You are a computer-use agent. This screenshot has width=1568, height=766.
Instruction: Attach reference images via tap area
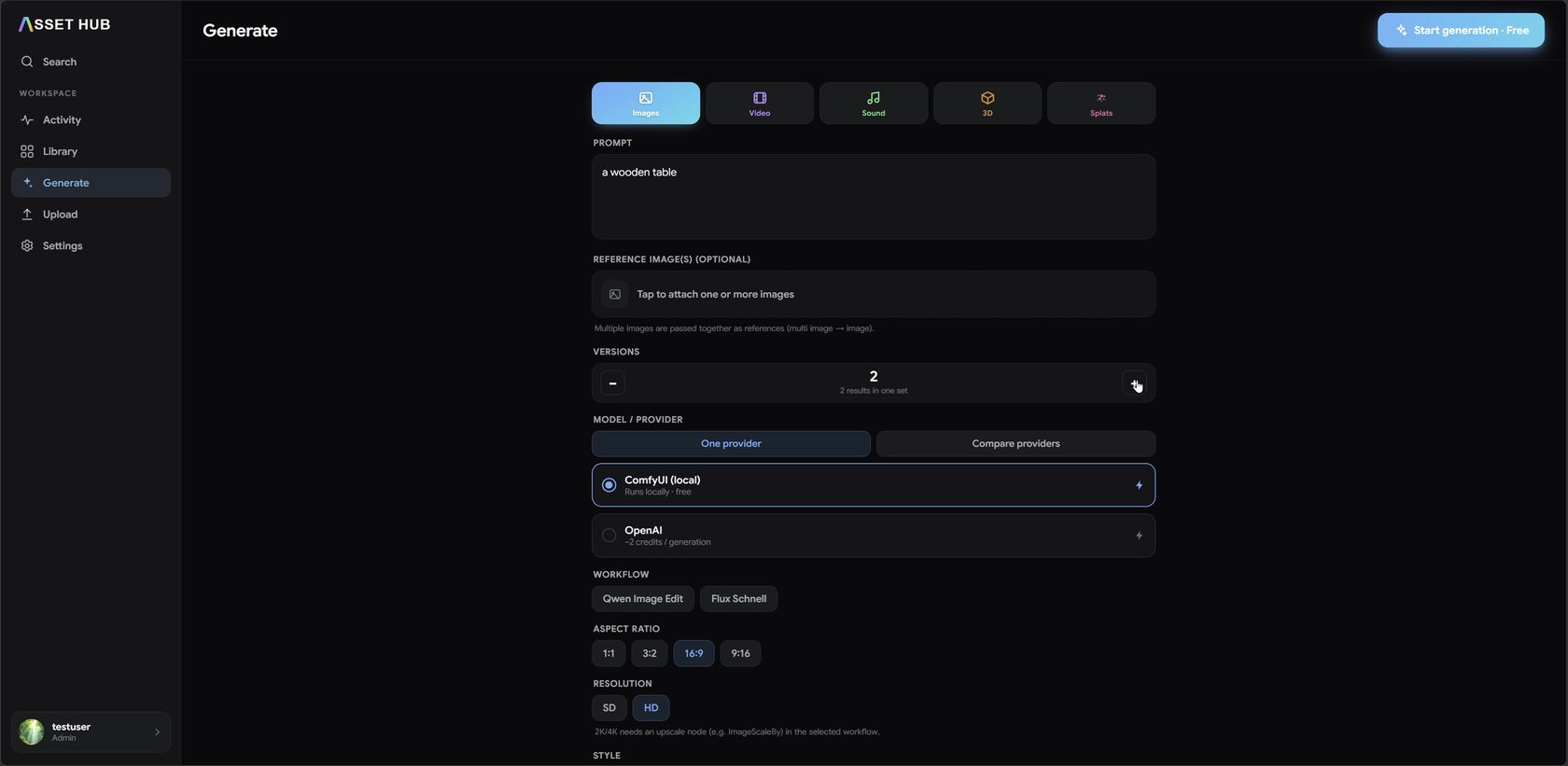coord(874,294)
